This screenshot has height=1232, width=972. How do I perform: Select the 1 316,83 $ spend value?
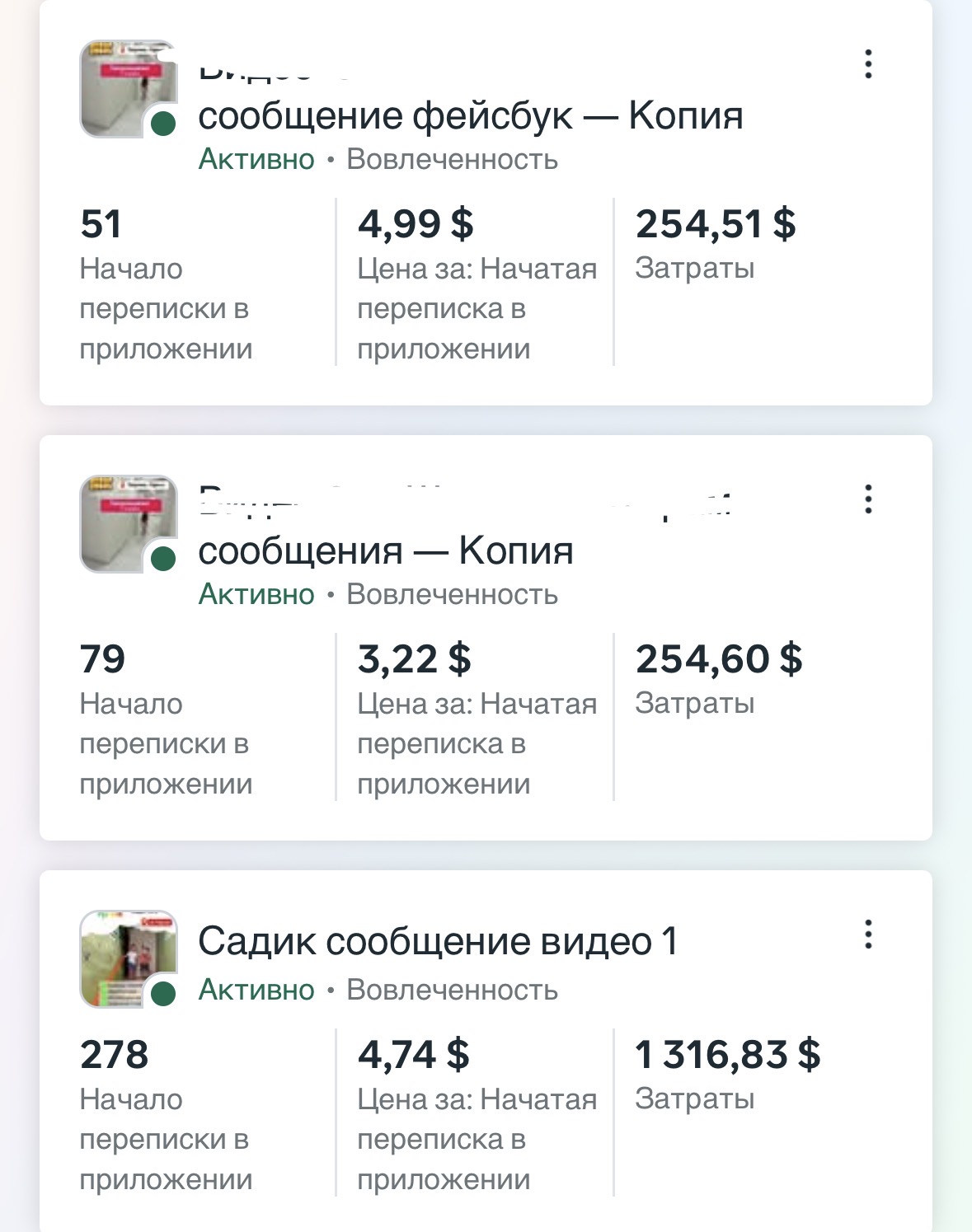727,1055
